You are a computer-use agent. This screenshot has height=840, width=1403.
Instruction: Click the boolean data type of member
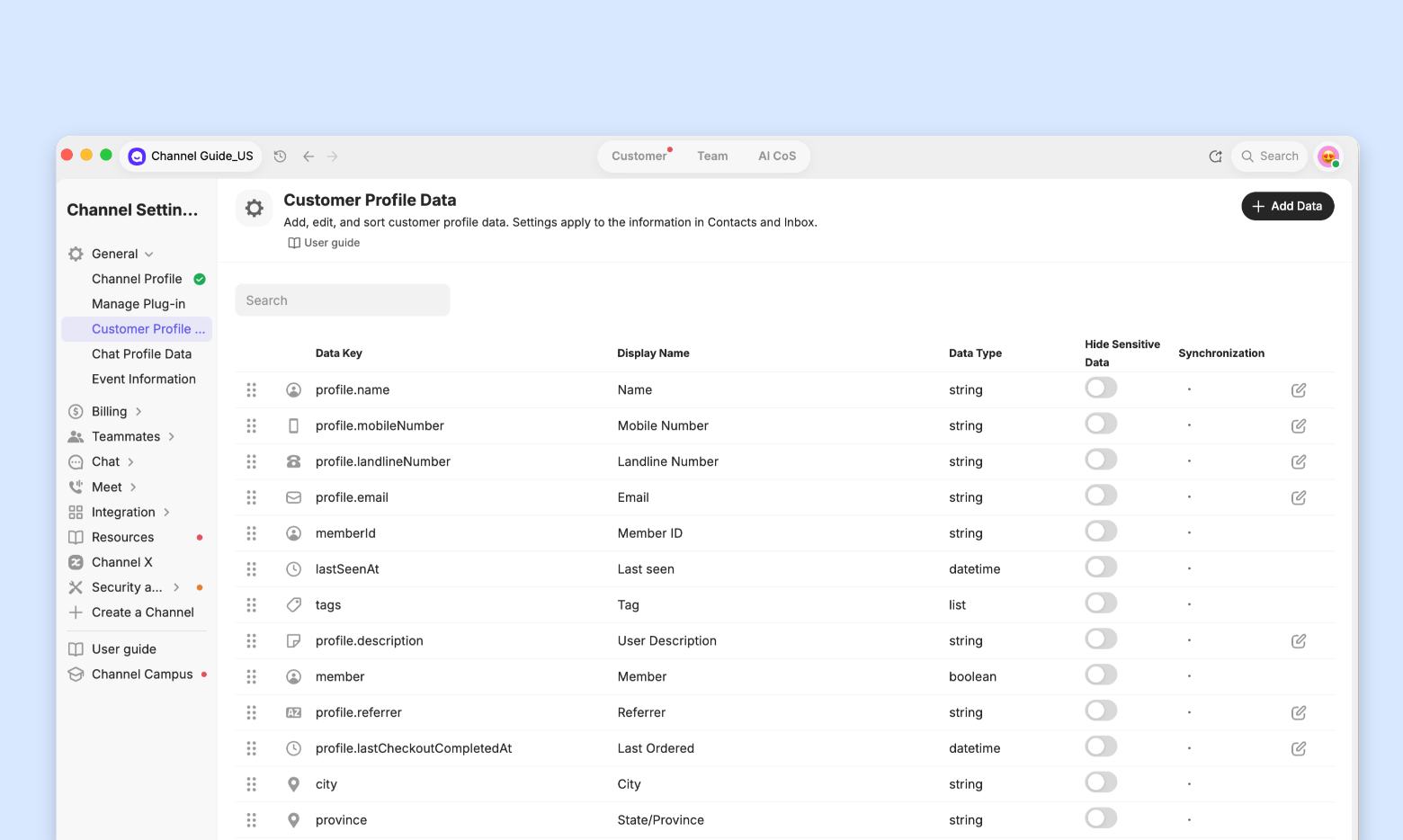[x=973, y=677]
